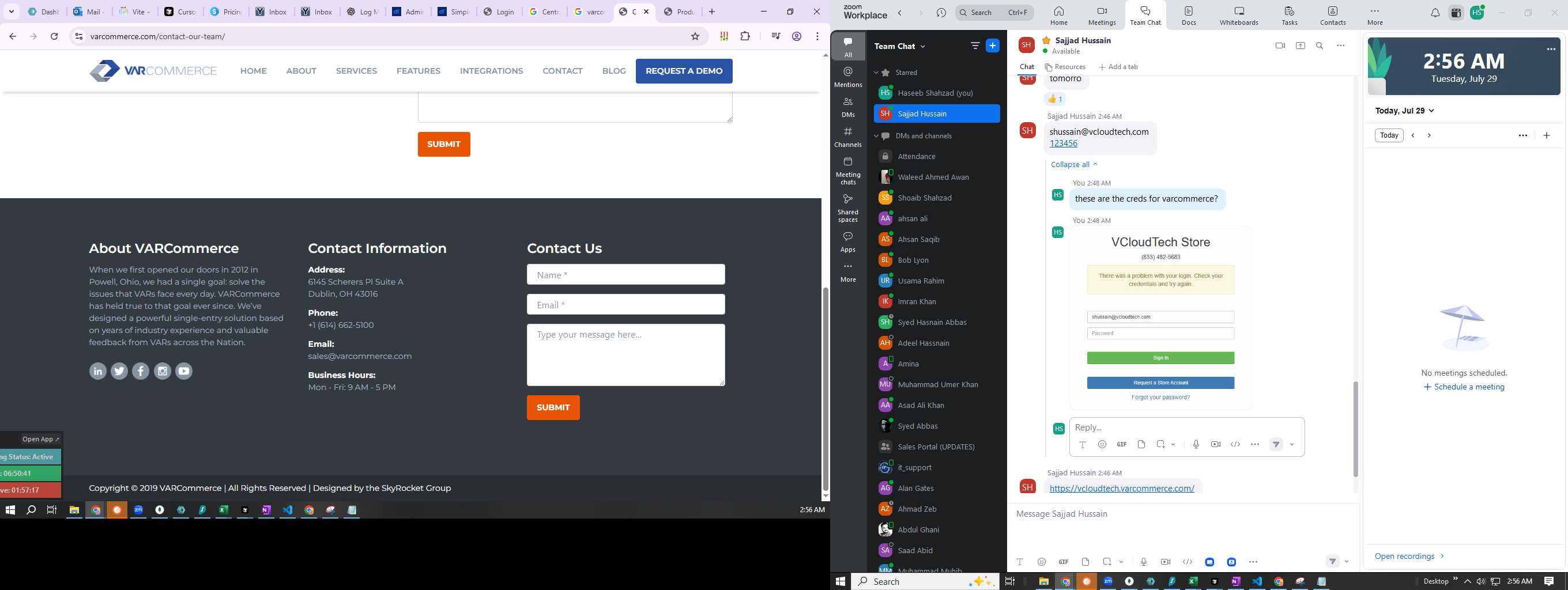
Task: Click Schedule a meeting link
Action: [x=1464, y=387]
